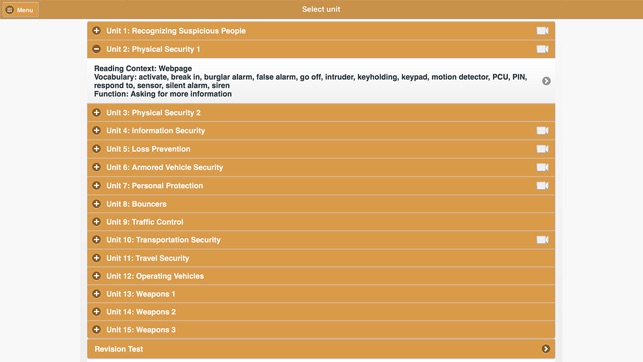
Task: Expand Unit 9 plus icon
Action: (x=96, y=222)
